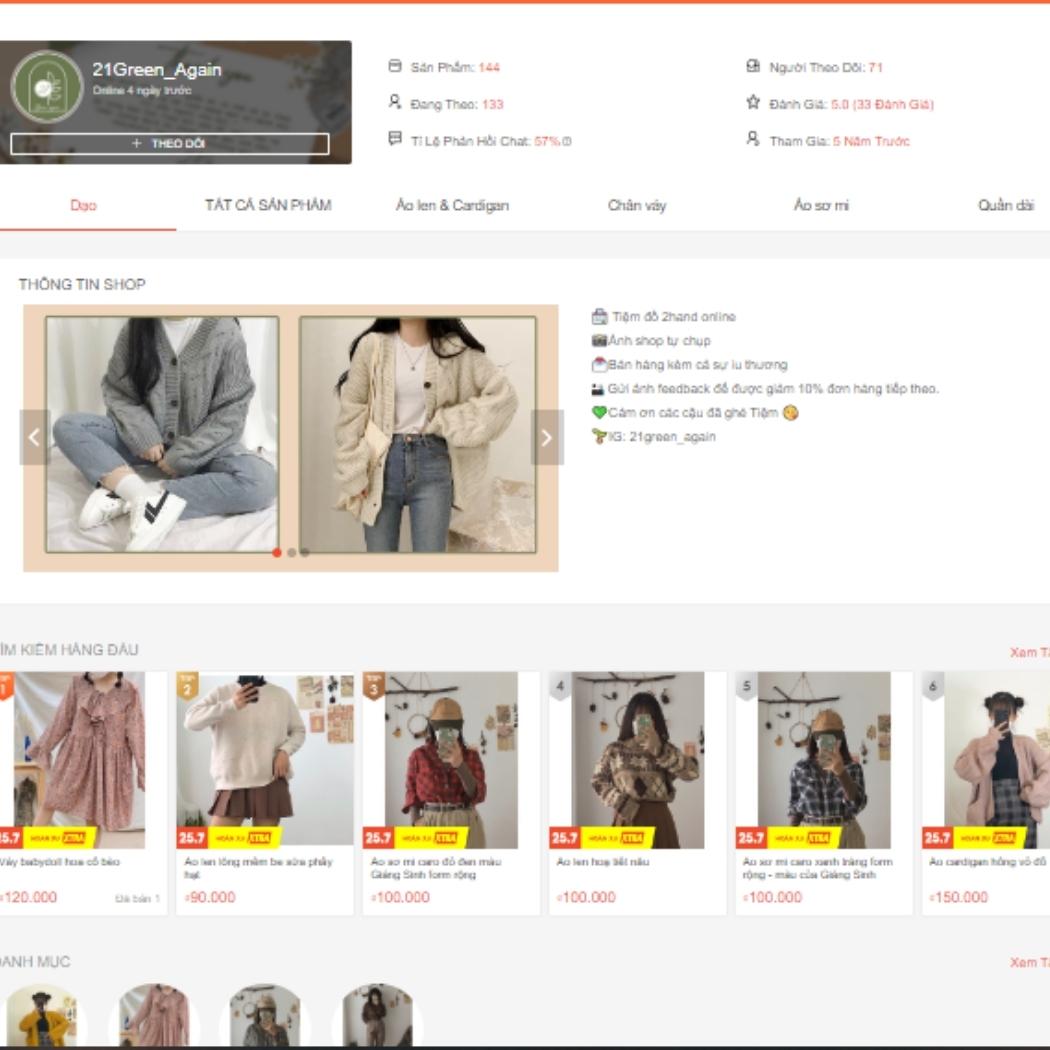Click the chat response rate icon
The height and width of the screenshot is (1050, 1050).
[395, 139]
